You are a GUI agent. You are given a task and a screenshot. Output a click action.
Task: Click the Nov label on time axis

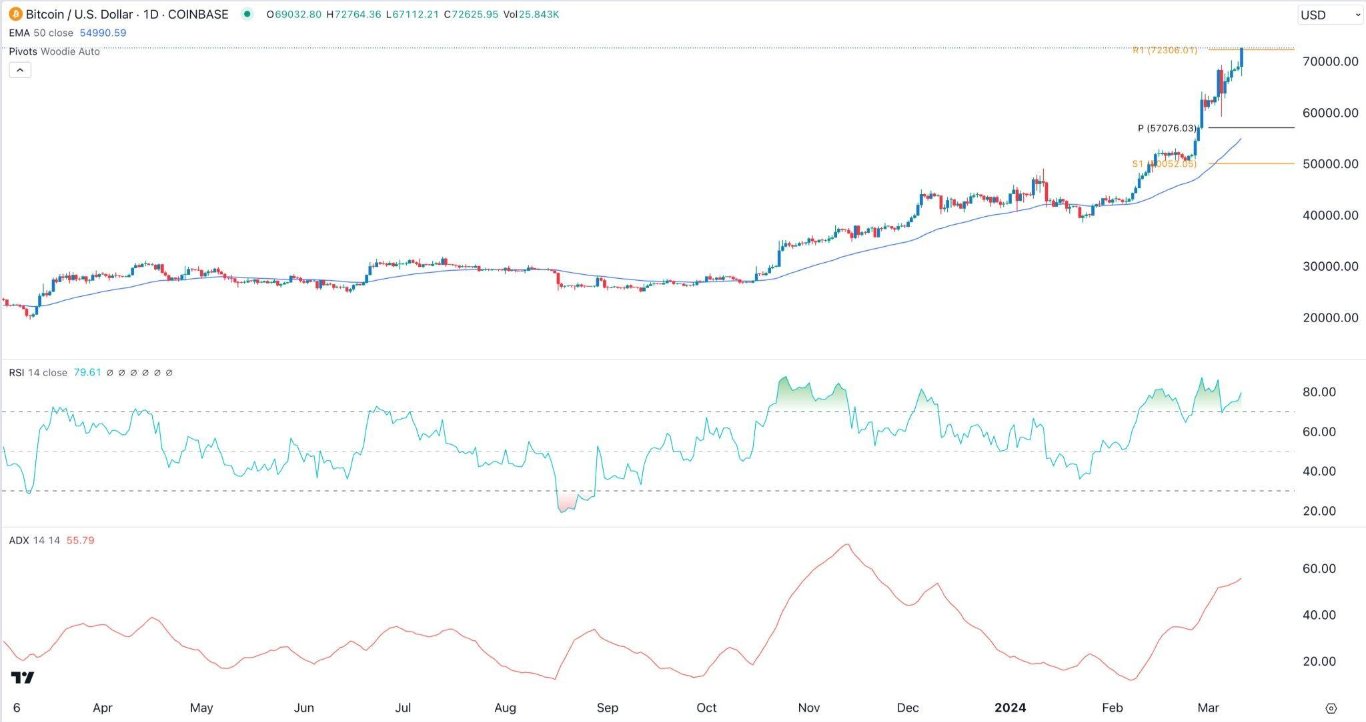(x=808, y=708)
